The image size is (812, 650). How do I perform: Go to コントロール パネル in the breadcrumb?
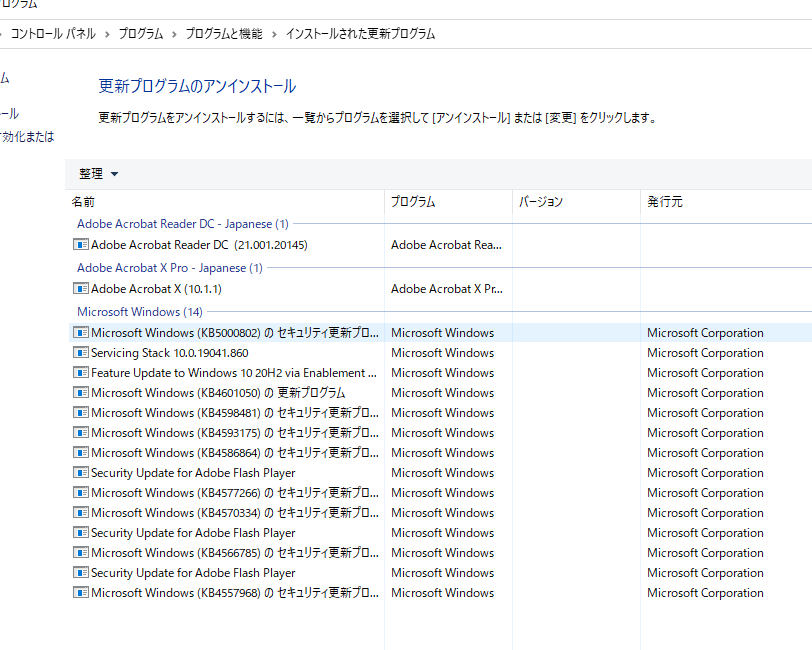coord(53,34)
